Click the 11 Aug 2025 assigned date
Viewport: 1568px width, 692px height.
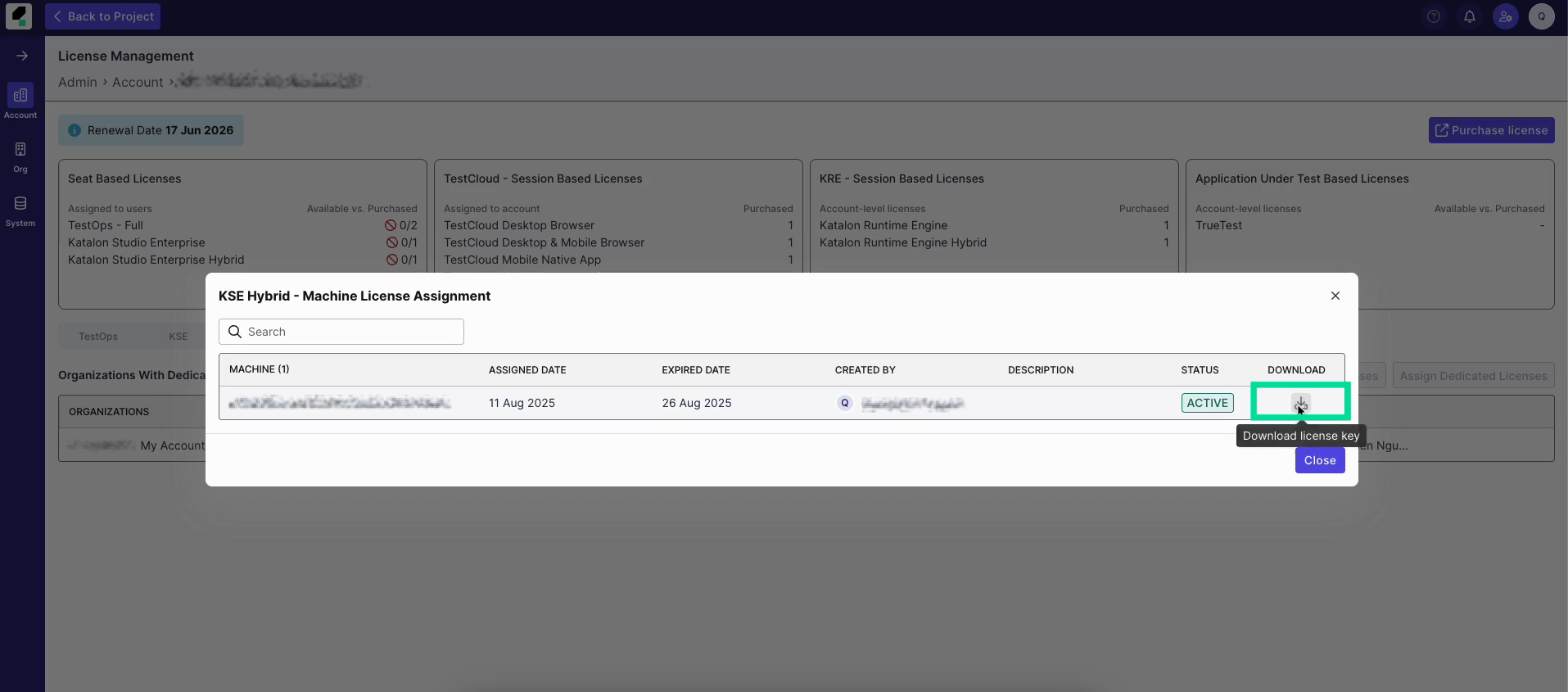point(522,403)
